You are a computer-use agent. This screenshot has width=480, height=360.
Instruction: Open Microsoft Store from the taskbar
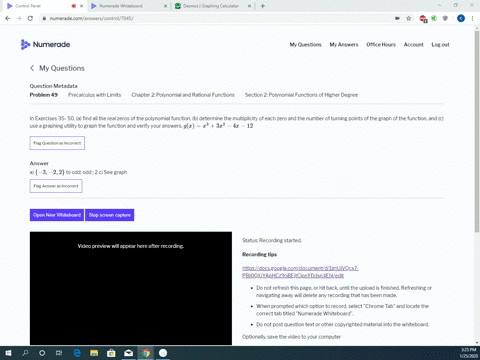point(111,353)
